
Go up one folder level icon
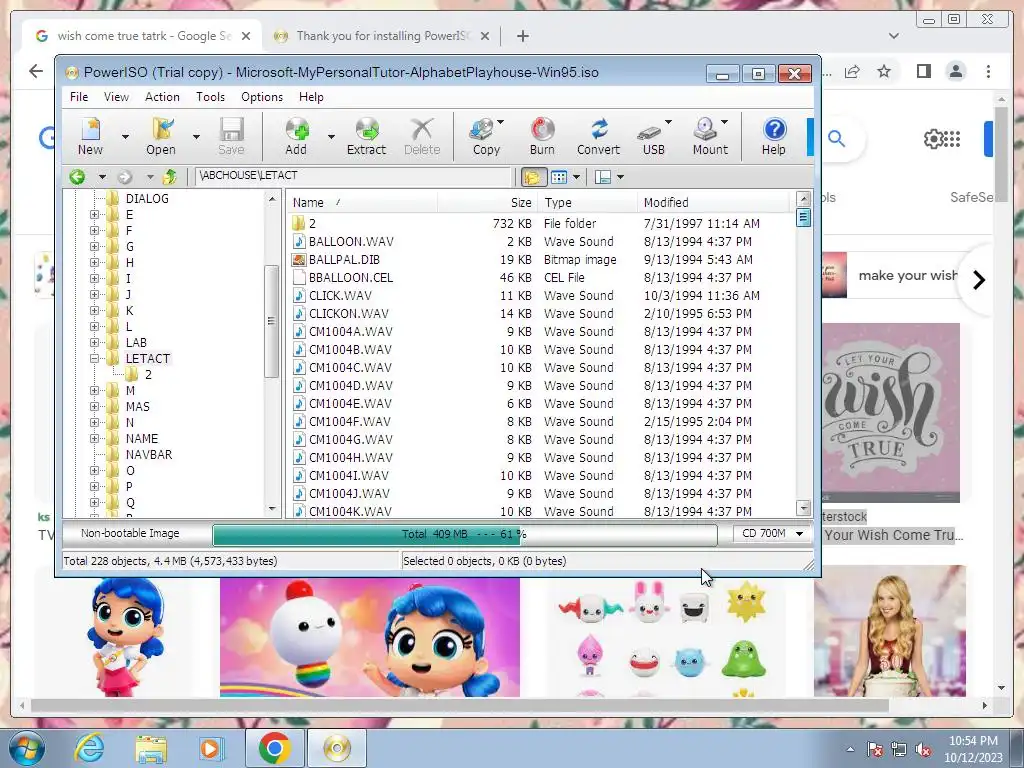coord(170,176)
